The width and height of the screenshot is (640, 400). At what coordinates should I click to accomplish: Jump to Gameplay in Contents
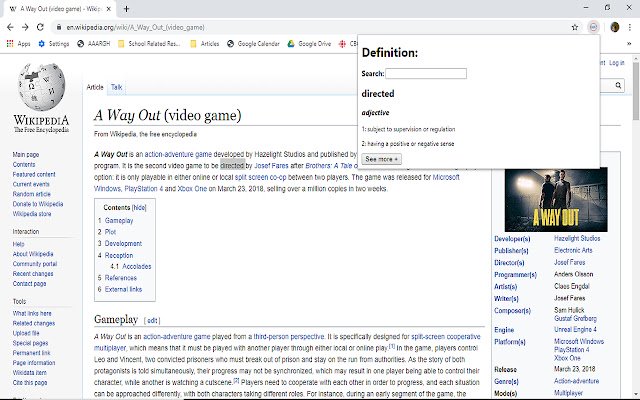pyautogui.click(x=119, y=220)
